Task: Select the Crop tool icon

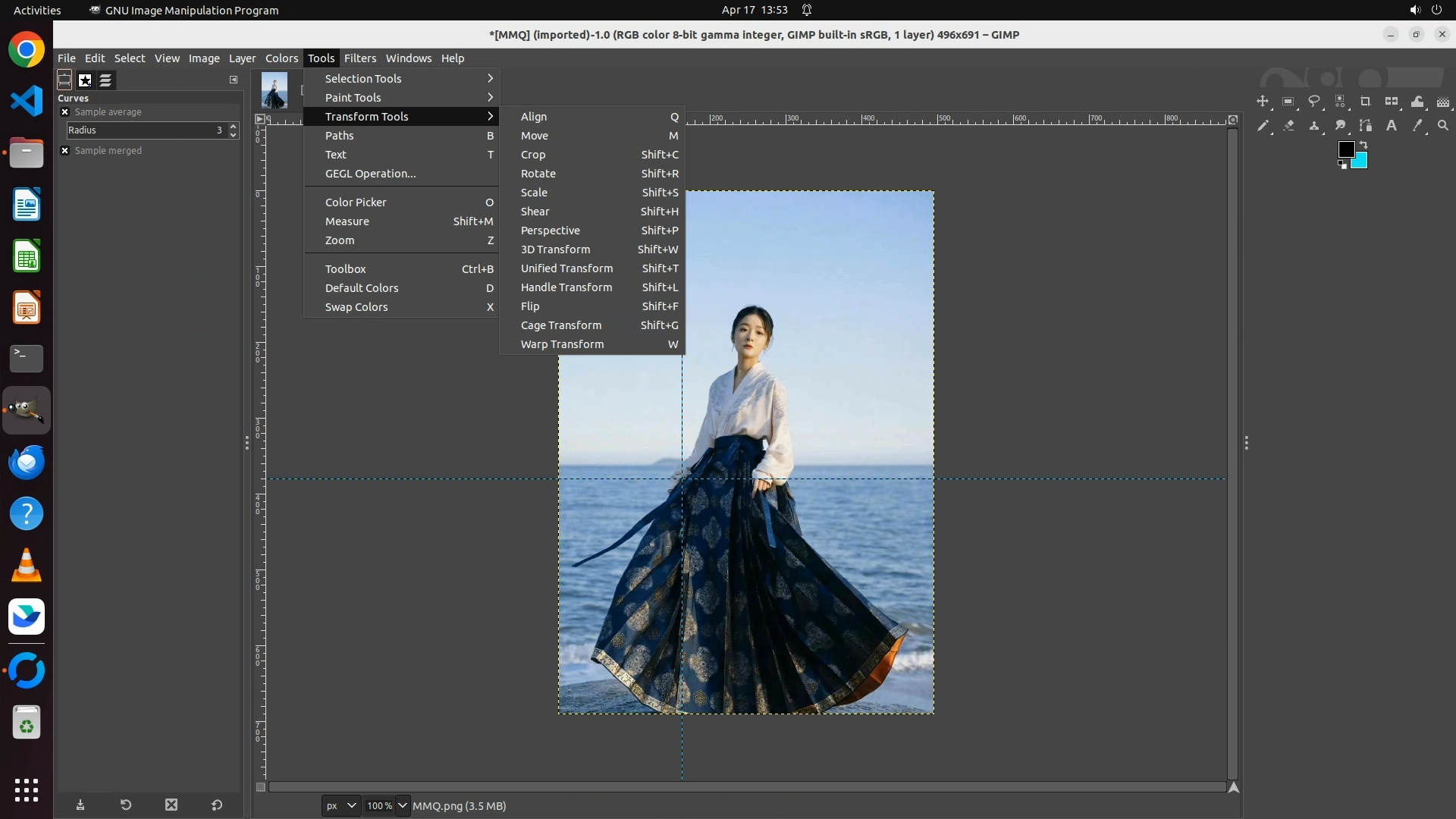Action: pyautogui.click(x=1366, y=102)
